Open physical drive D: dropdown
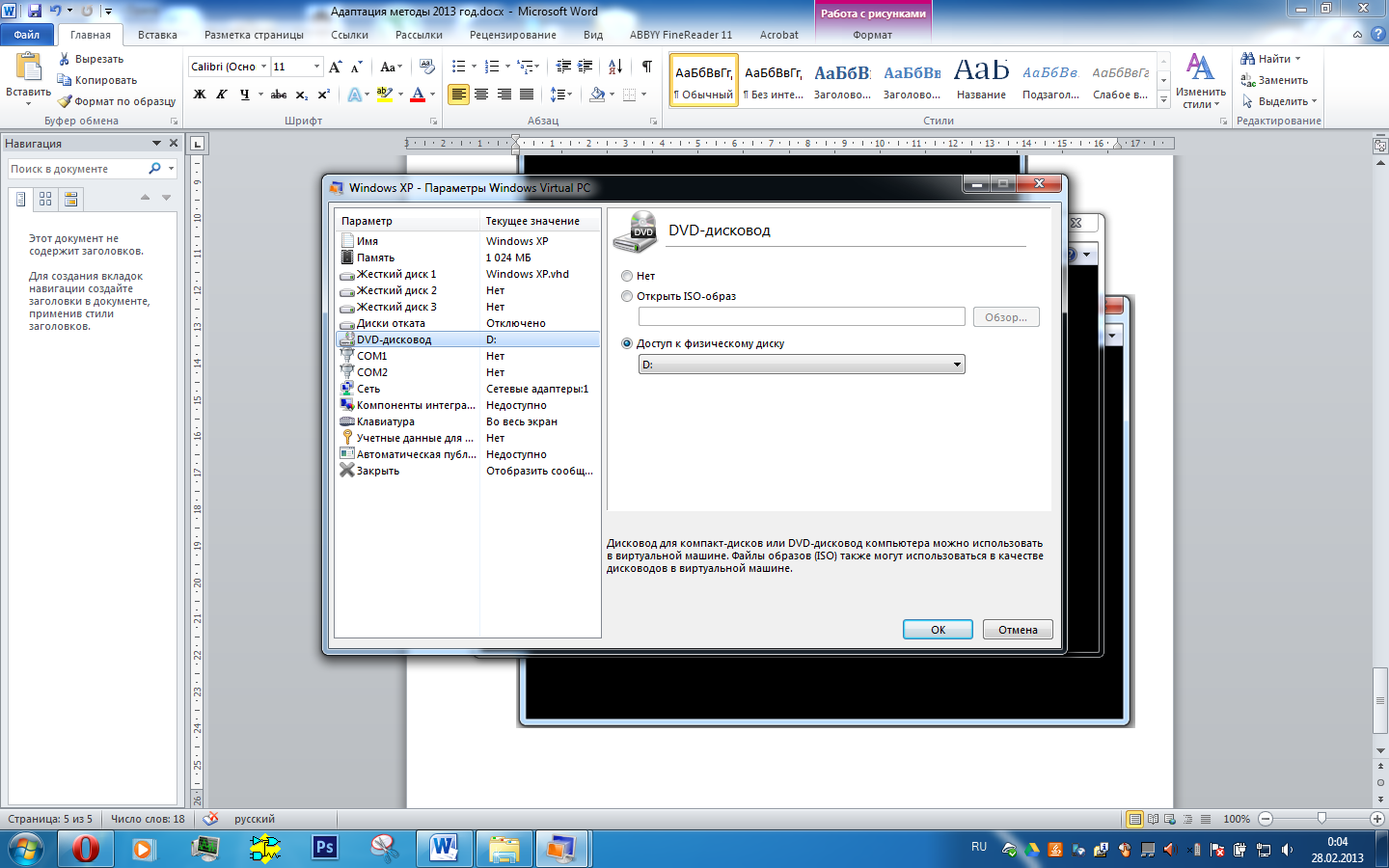1389x868 pixels. [x=802, y=365]
